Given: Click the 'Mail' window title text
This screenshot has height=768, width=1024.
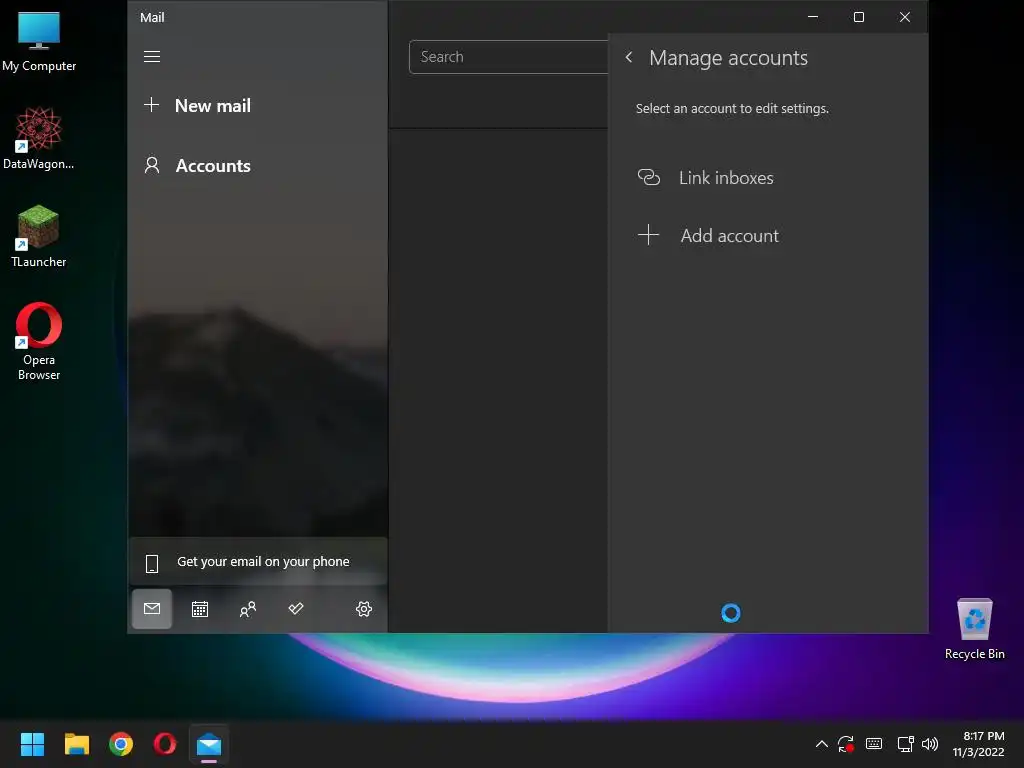Looking at the screenshot, I should (x=152, y=18).
